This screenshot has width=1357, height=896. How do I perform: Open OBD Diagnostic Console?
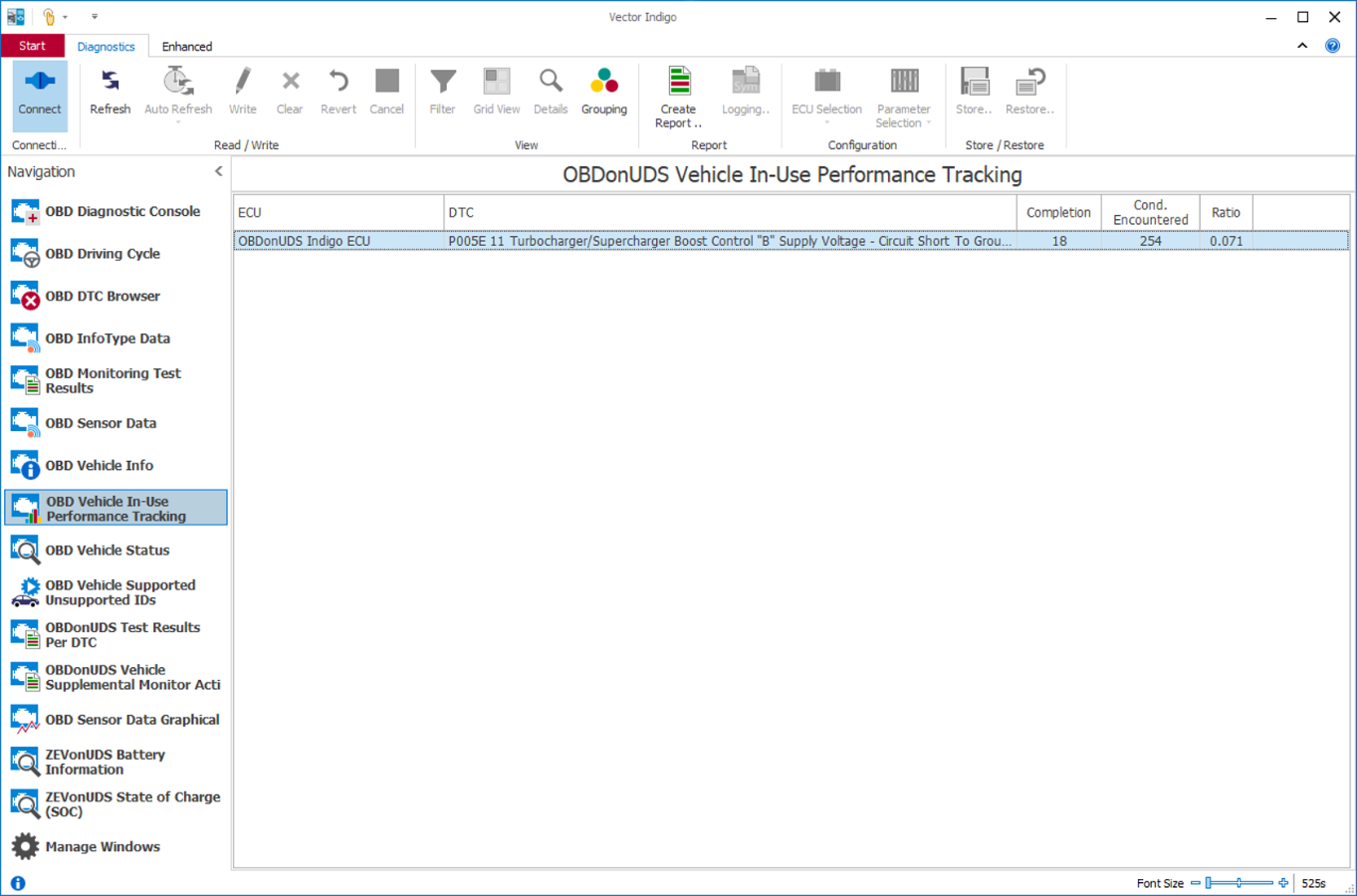[x=117, y=212]
